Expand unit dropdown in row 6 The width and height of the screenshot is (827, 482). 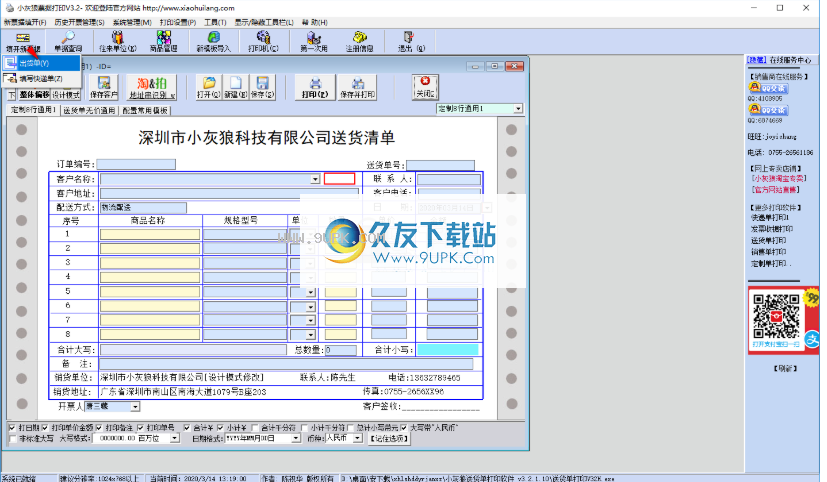coord(311,306)
